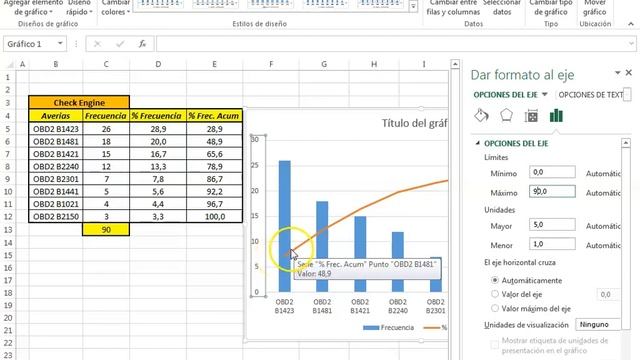Click the Máximo value field
This screenshot has width=640, height=360.
pos(552,191)
